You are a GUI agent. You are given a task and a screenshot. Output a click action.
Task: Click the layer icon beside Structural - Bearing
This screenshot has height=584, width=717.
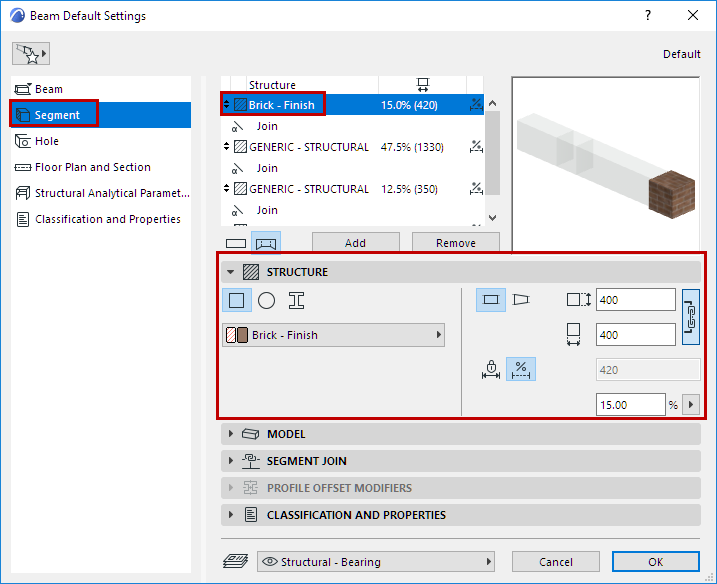click(235, 561)
